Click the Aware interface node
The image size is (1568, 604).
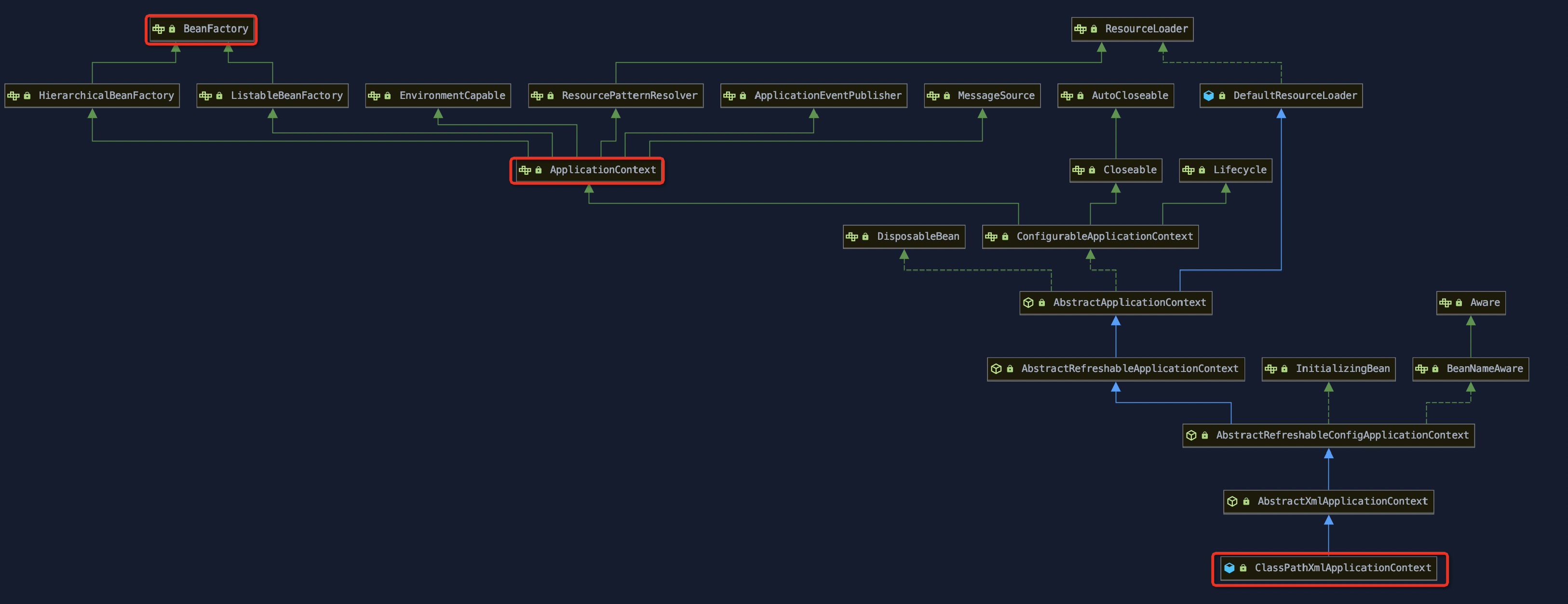click(1471, 302)
